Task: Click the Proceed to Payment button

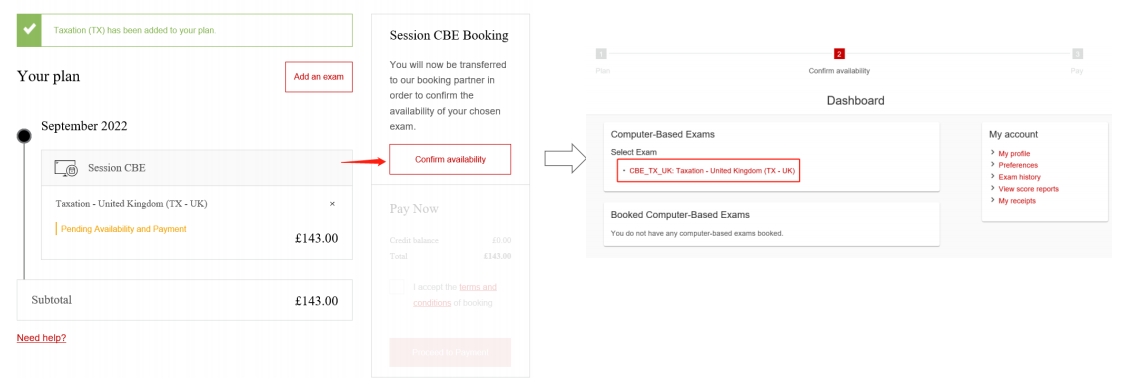Action: point(450,352)
